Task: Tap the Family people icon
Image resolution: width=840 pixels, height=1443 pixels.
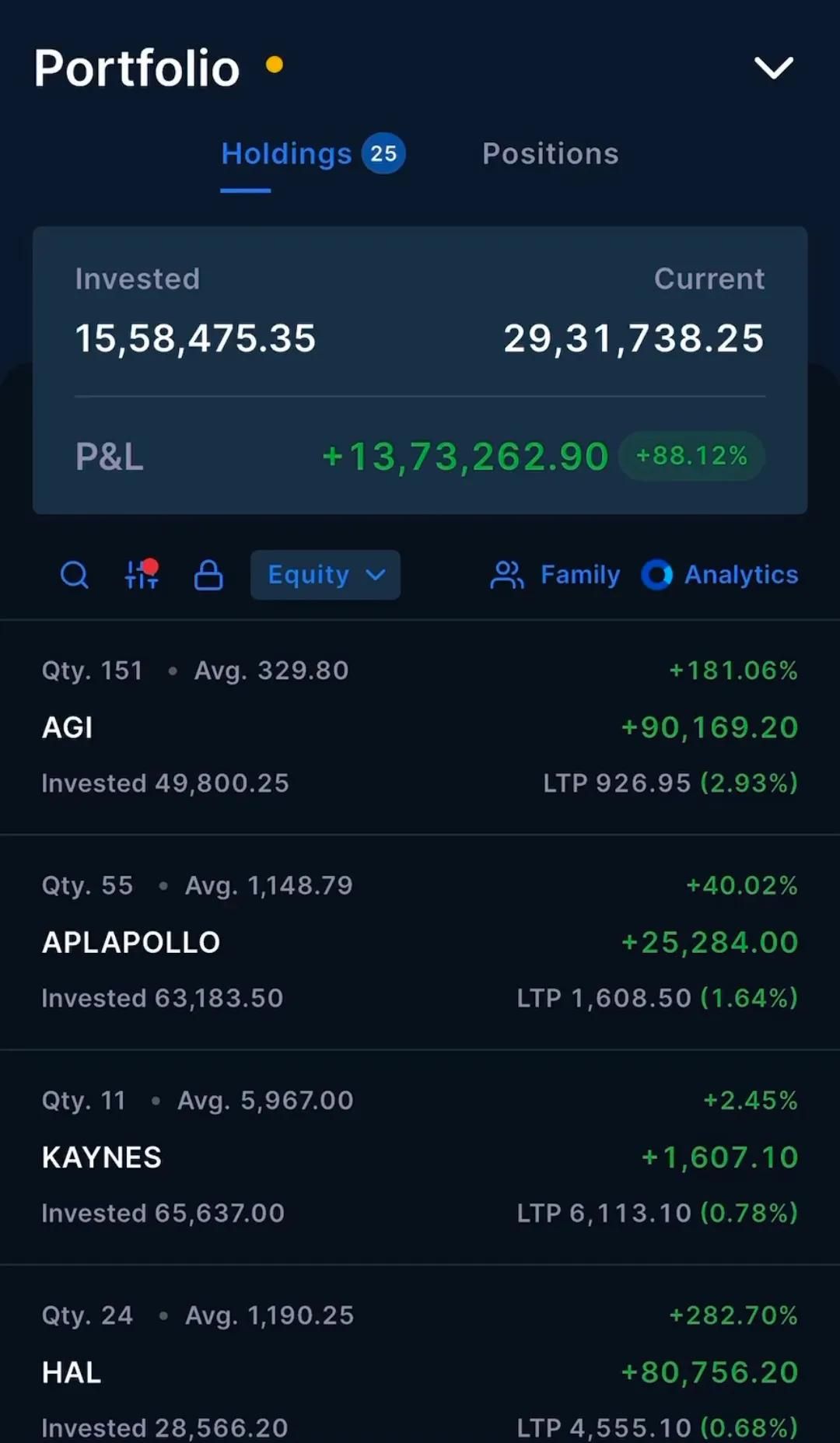Action: tap(507, 576)
